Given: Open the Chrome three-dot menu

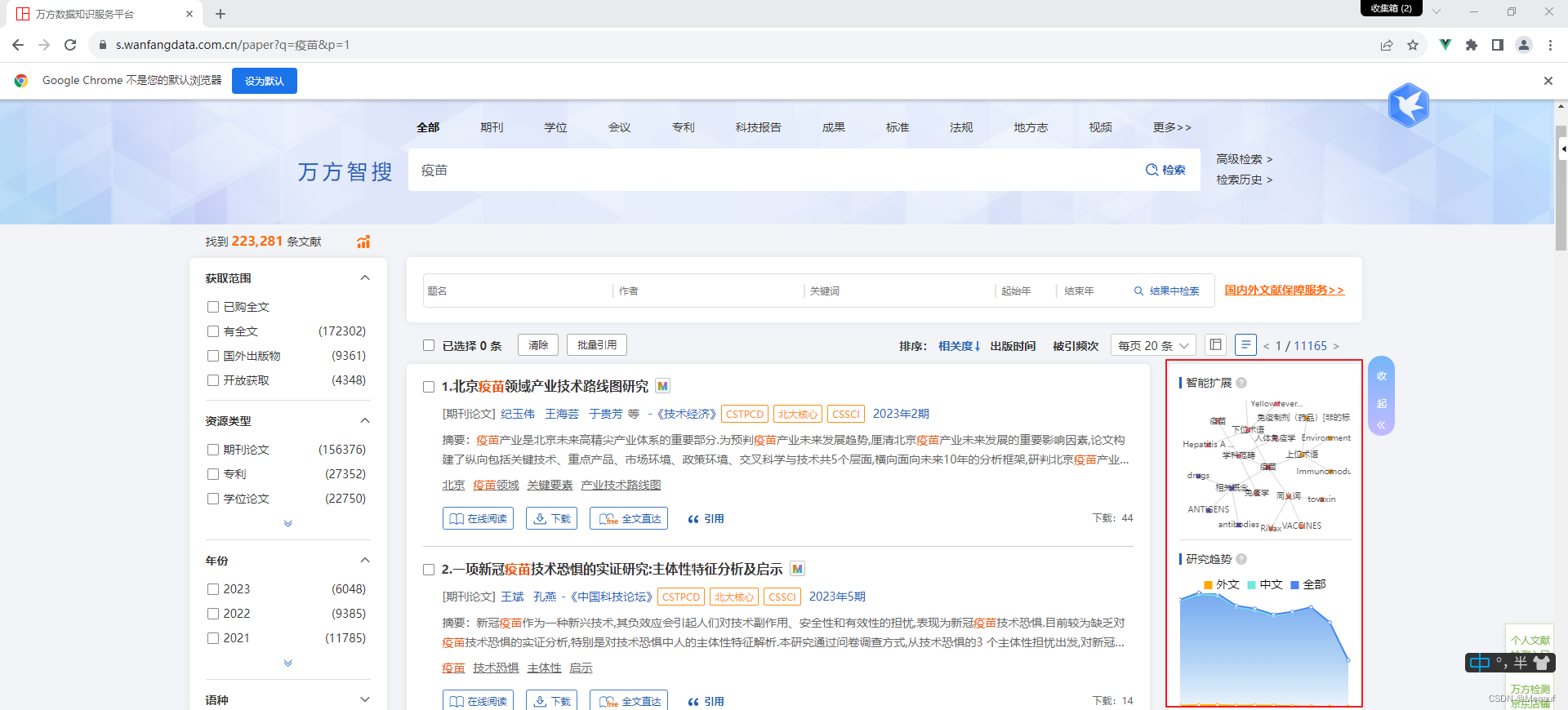Looking at the screenshot, I should click(1550, 45).
